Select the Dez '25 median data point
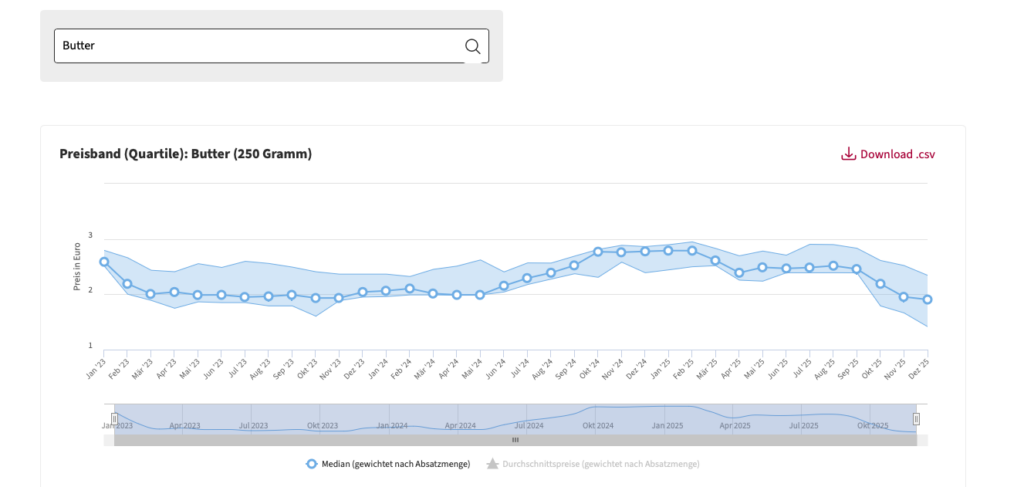The image size is (1024, 487). (927, 300)
